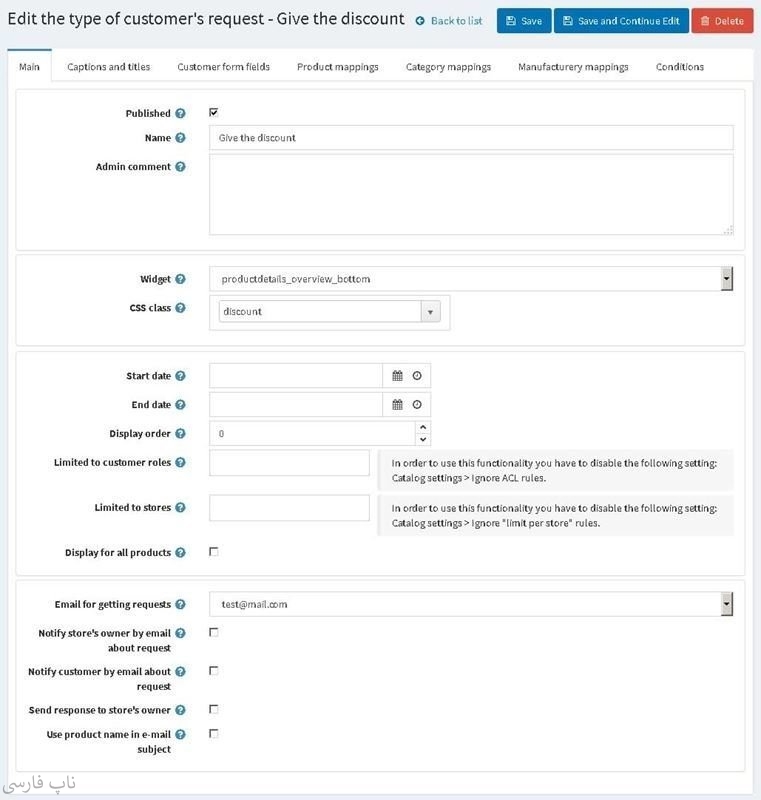The height and width of the screenshot is (800, 761).
Task: Open the End date calendar picker
Action: click(397, 405)
